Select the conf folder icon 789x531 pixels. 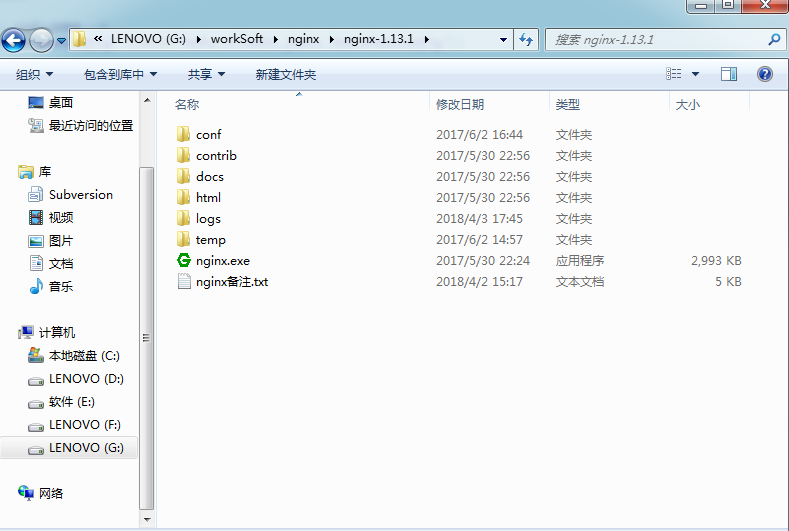click(x=183, y=134)
